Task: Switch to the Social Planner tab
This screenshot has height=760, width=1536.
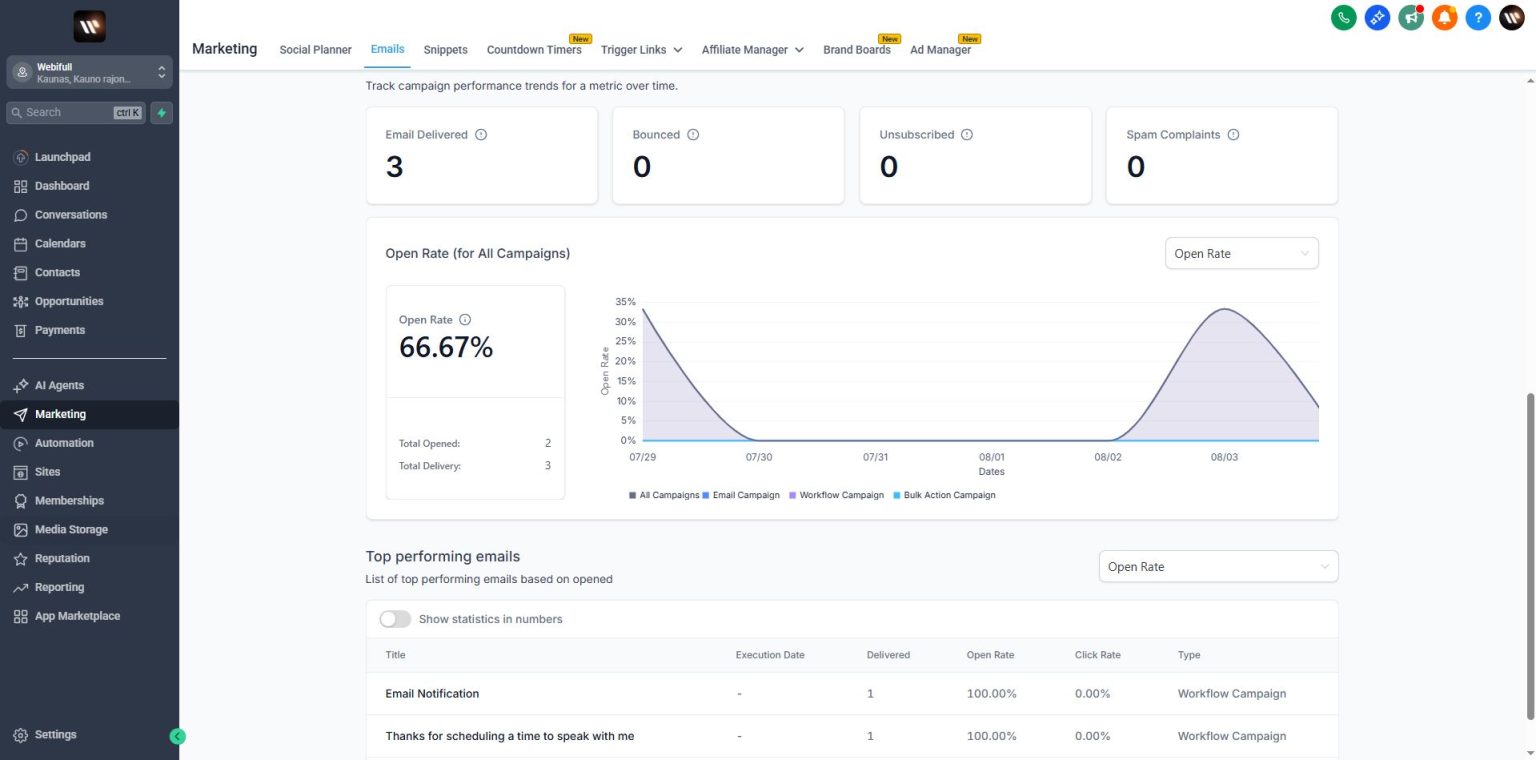Action: click(315, 50)
